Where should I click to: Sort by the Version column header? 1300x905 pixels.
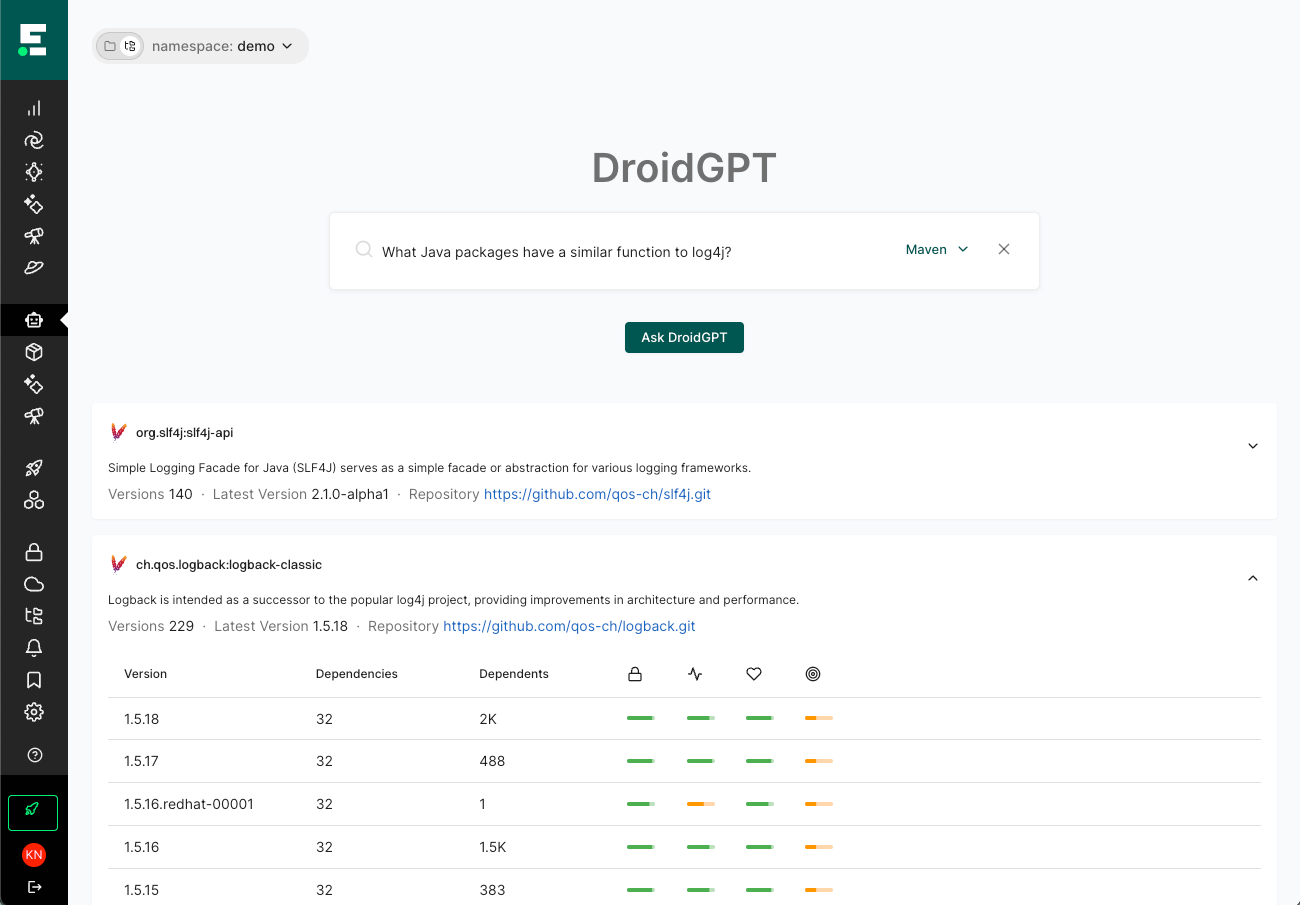[x=145, y=674]
